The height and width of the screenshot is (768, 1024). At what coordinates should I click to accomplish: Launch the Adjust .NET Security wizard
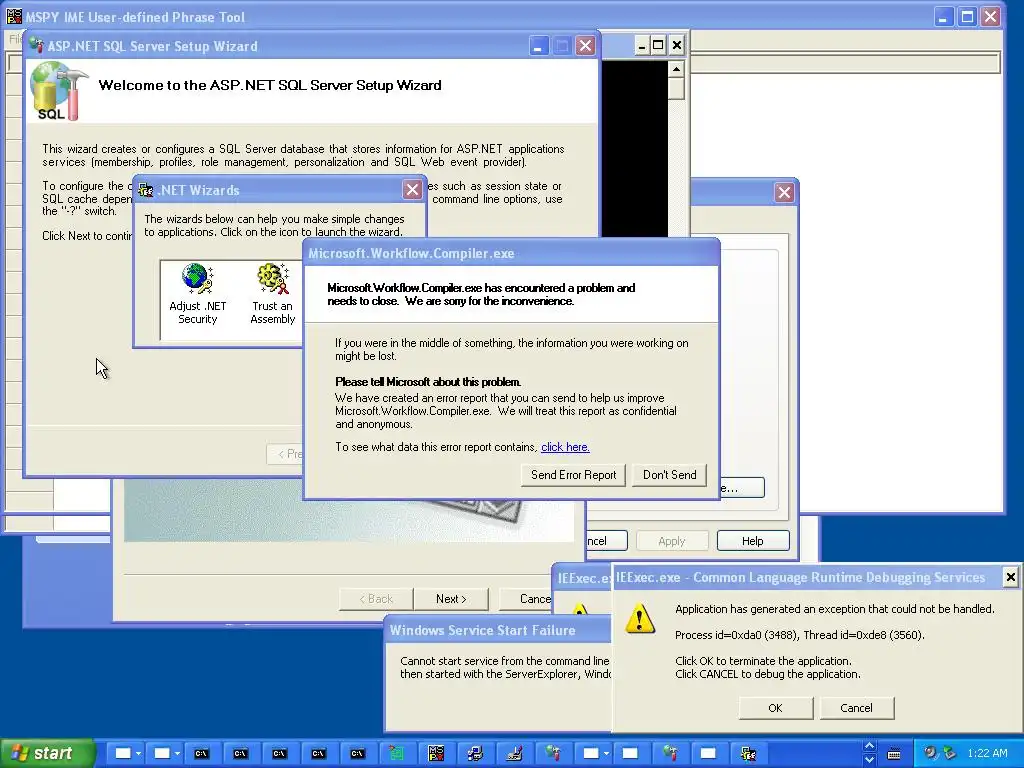(197, 293)
